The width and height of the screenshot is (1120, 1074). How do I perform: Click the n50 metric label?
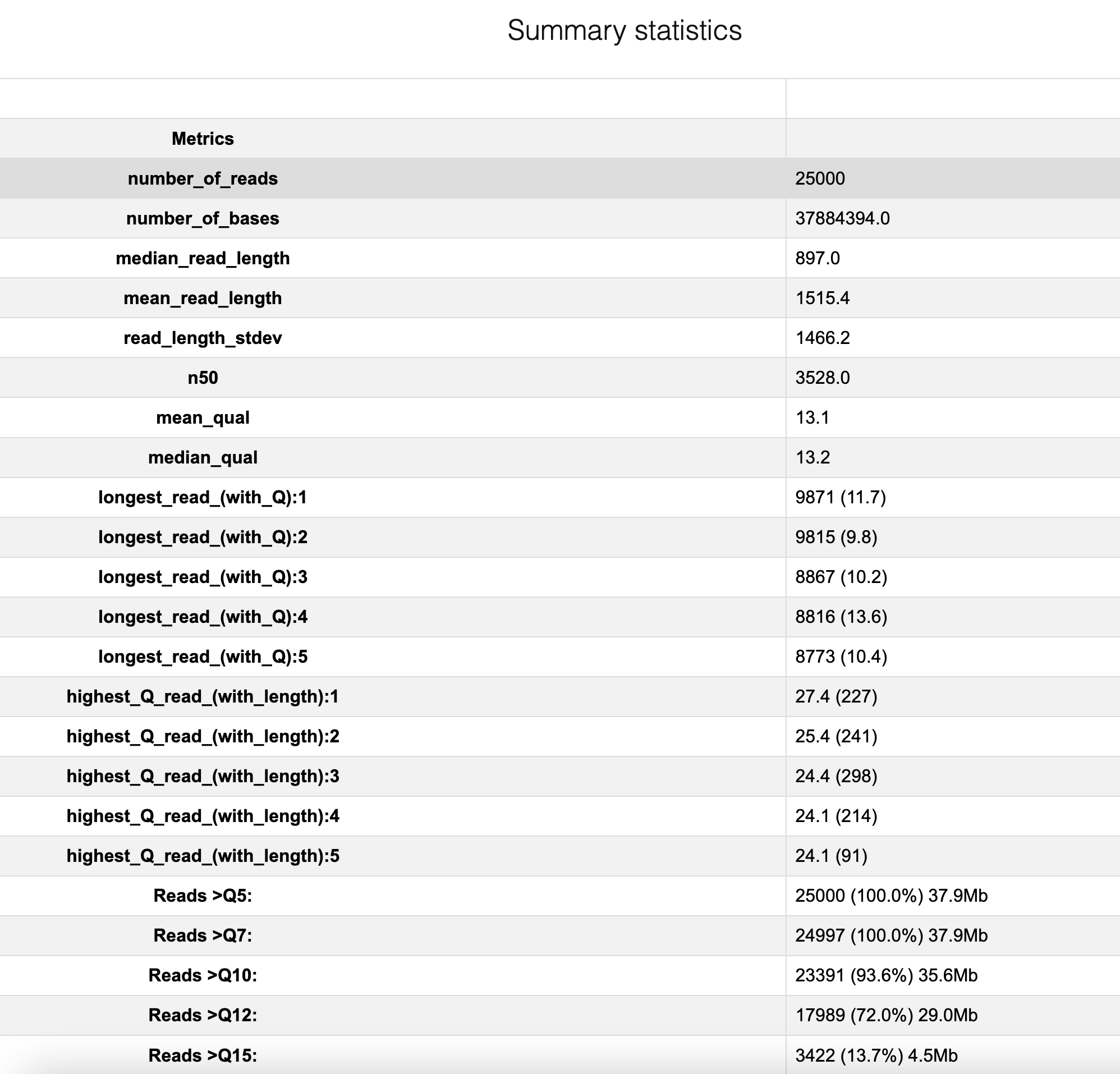(203, 378)
